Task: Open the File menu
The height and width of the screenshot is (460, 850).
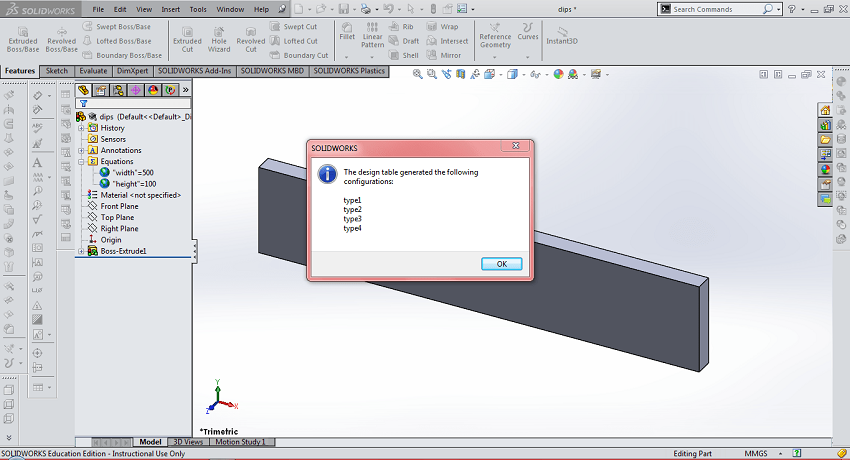Action: (x=98, y=9)
